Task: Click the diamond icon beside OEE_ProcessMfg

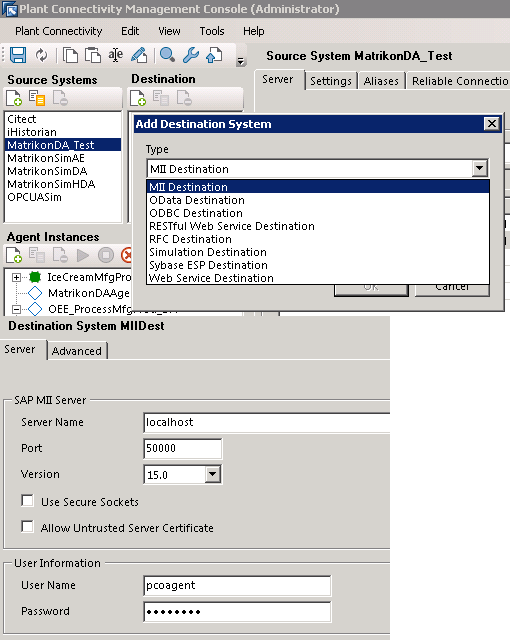Action: (x=35, y=309)
